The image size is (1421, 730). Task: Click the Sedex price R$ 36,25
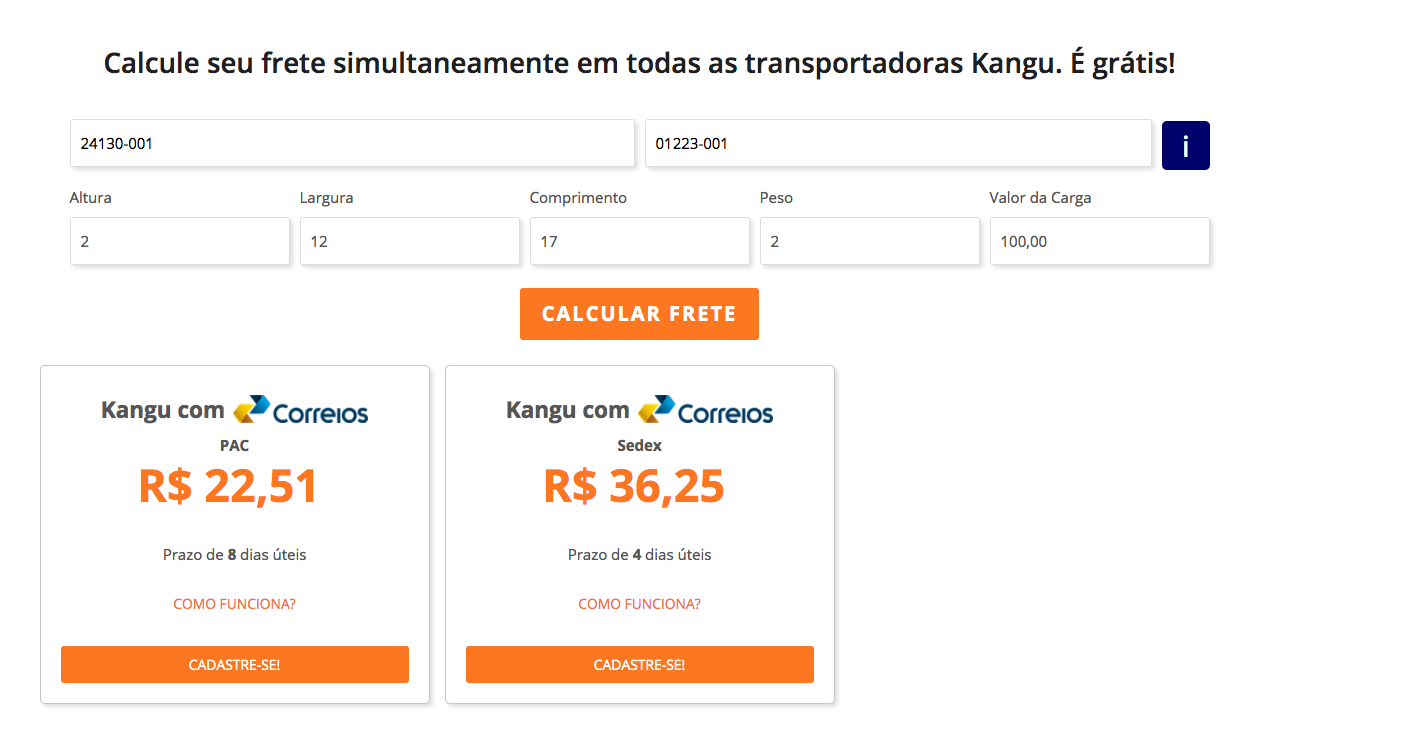[x=633, y=486]
